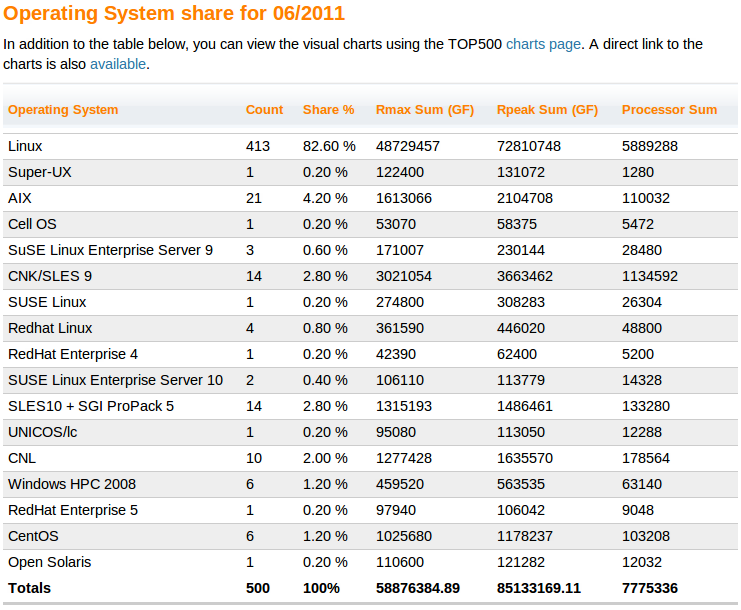
Task: Click SLES10 + SGI ProPack Rmax '1315193'
Action: [404, 406]
